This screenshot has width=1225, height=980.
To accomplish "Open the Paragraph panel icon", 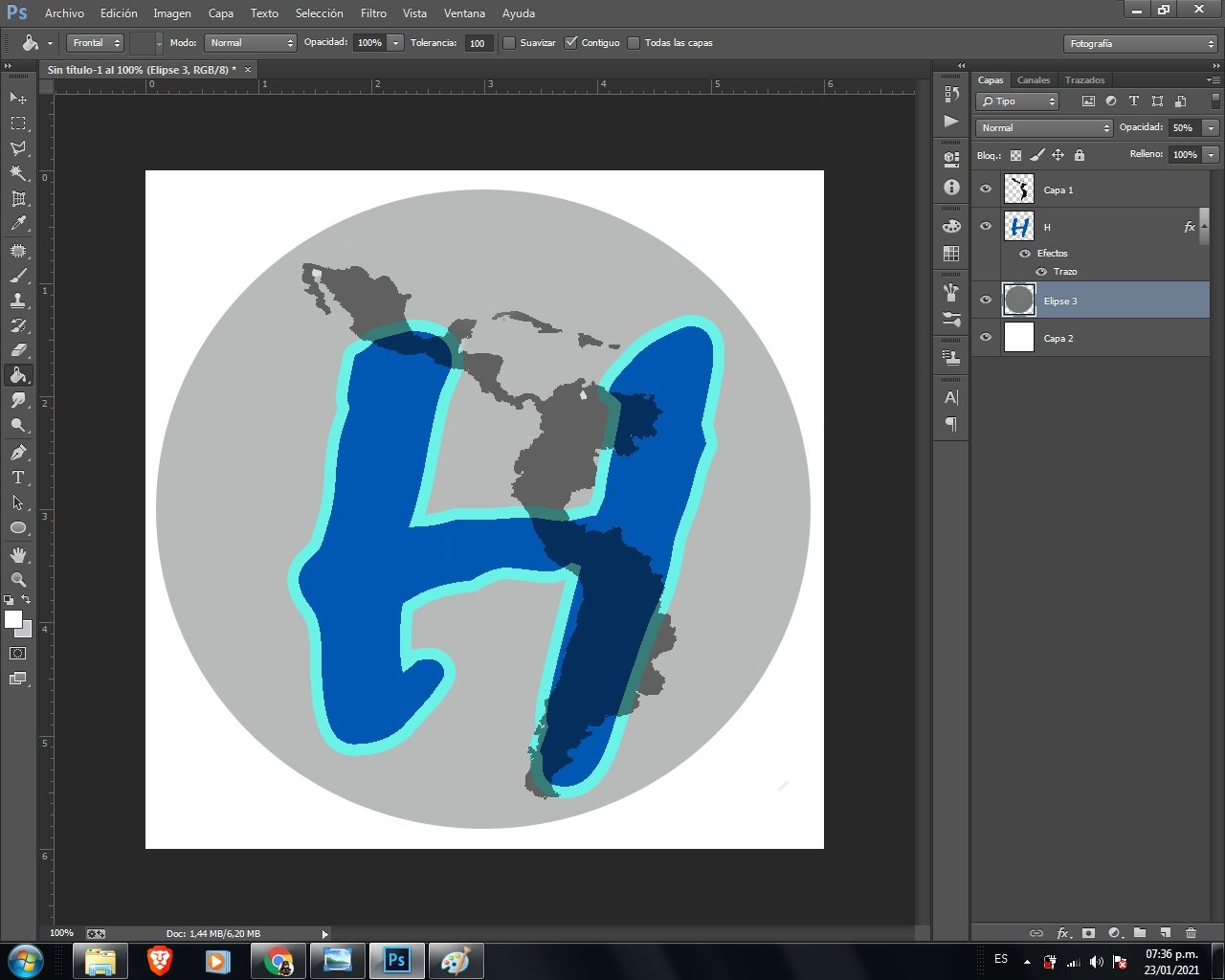I will click(x=951, y=424).
